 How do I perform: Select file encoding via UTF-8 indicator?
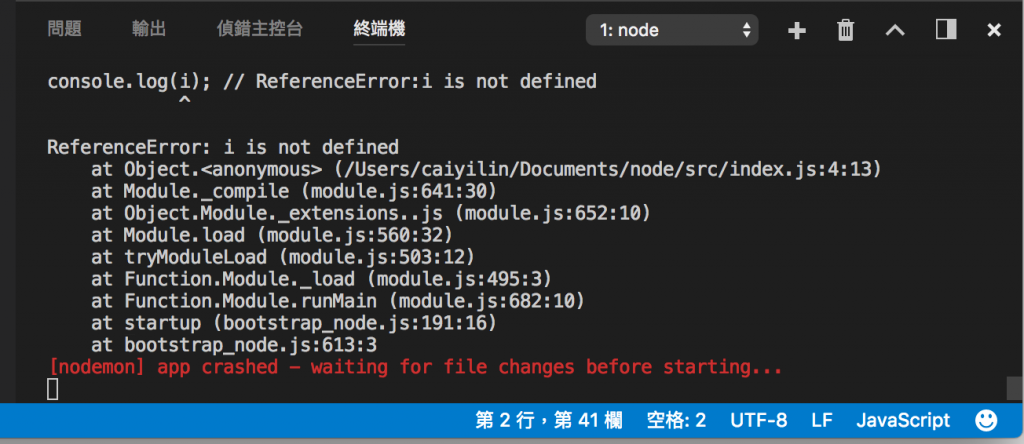[759, 420]
